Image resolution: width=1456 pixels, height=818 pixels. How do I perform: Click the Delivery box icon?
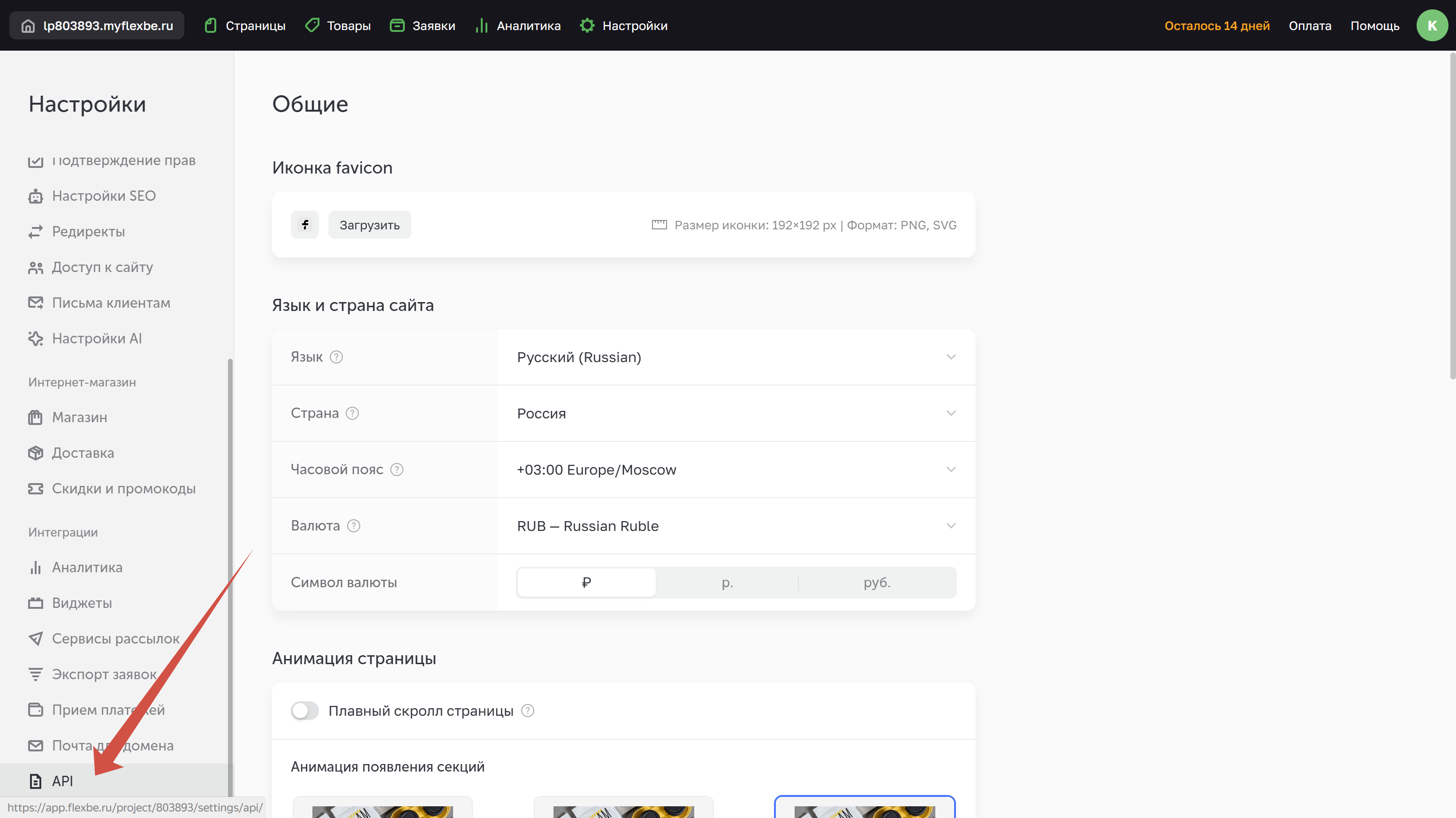coord(36,454)
